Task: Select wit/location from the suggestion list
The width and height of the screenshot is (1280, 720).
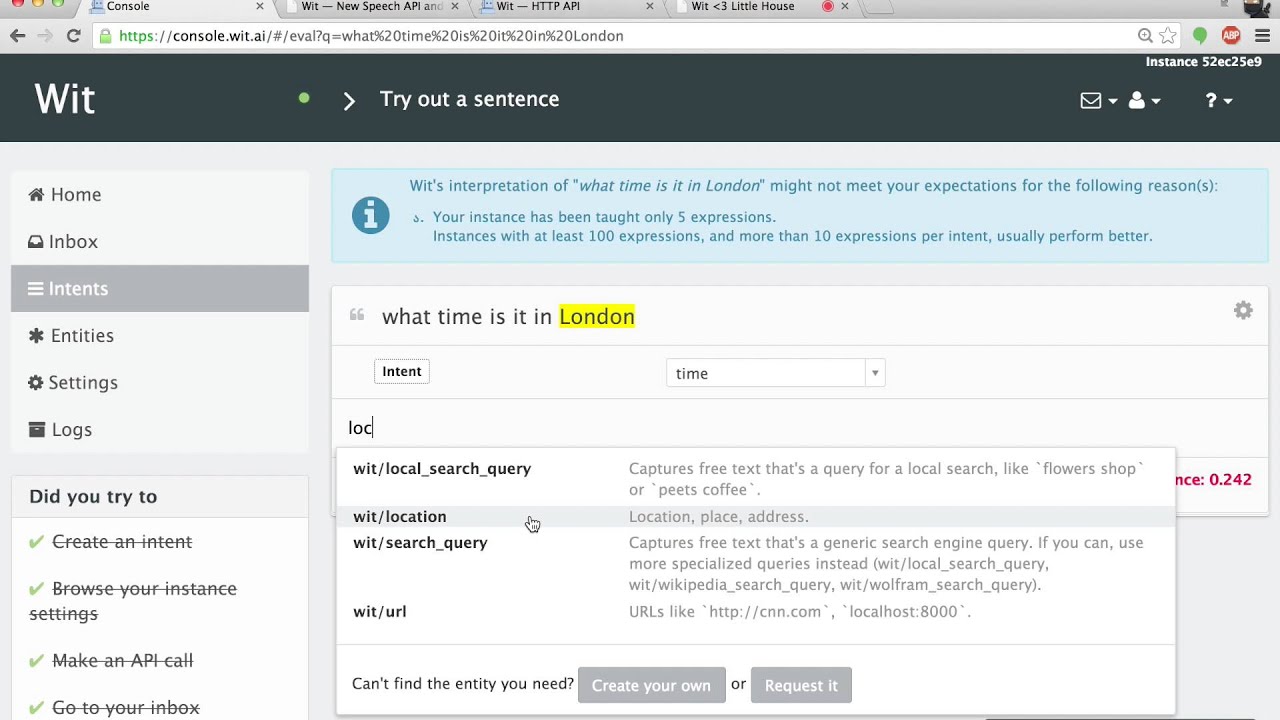Action: (400, 517)
